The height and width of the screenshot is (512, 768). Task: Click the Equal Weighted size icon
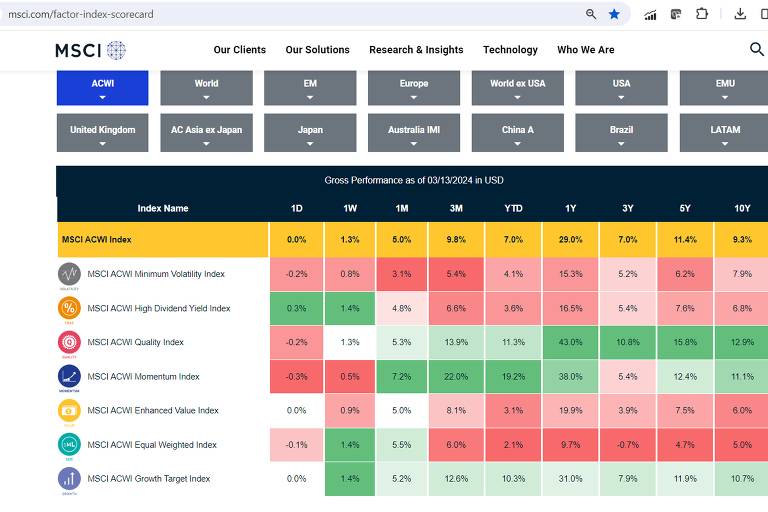pyautogui.click(x=69, y=444)
